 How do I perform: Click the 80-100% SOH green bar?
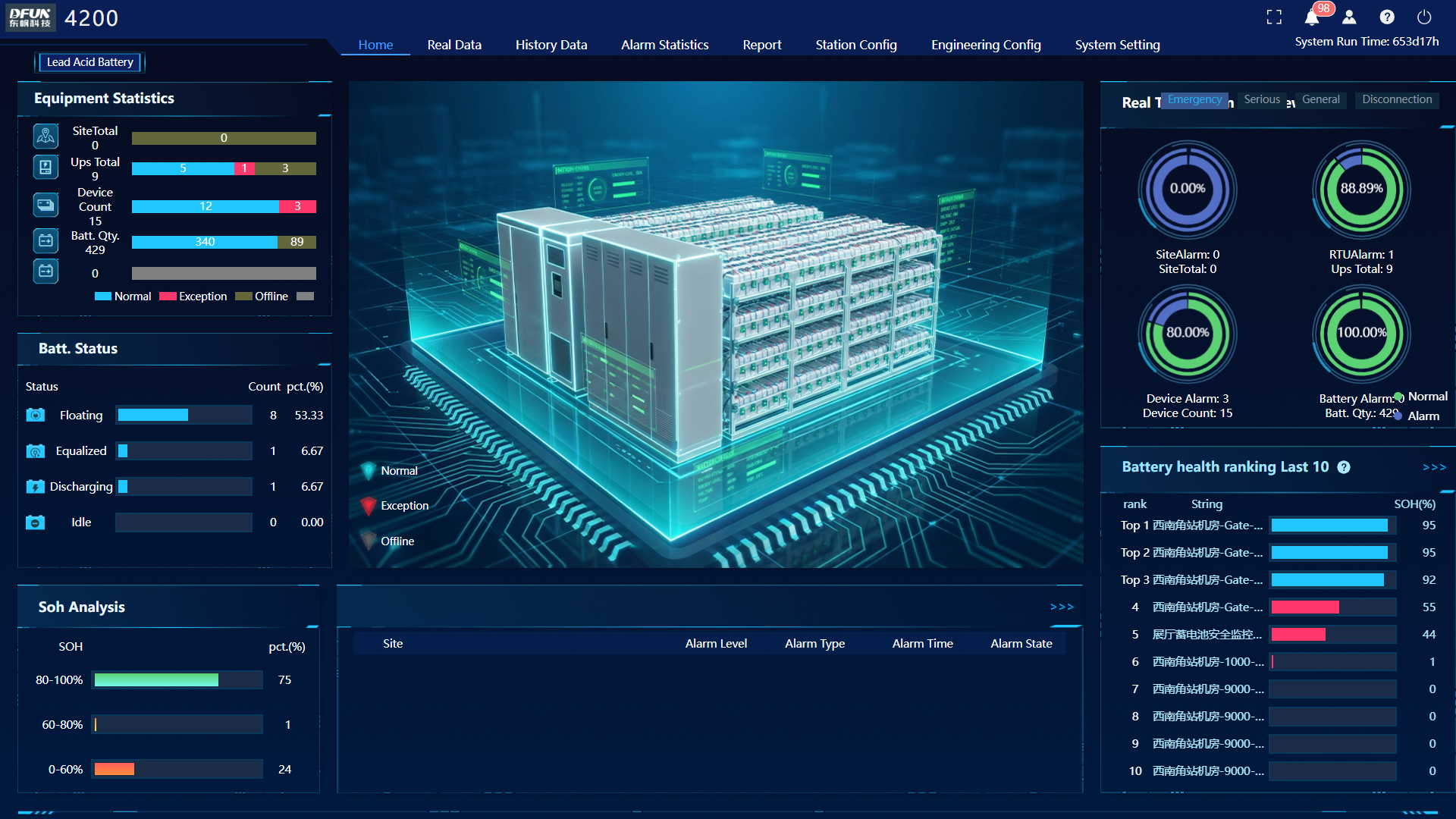click(x=156, y=680)
